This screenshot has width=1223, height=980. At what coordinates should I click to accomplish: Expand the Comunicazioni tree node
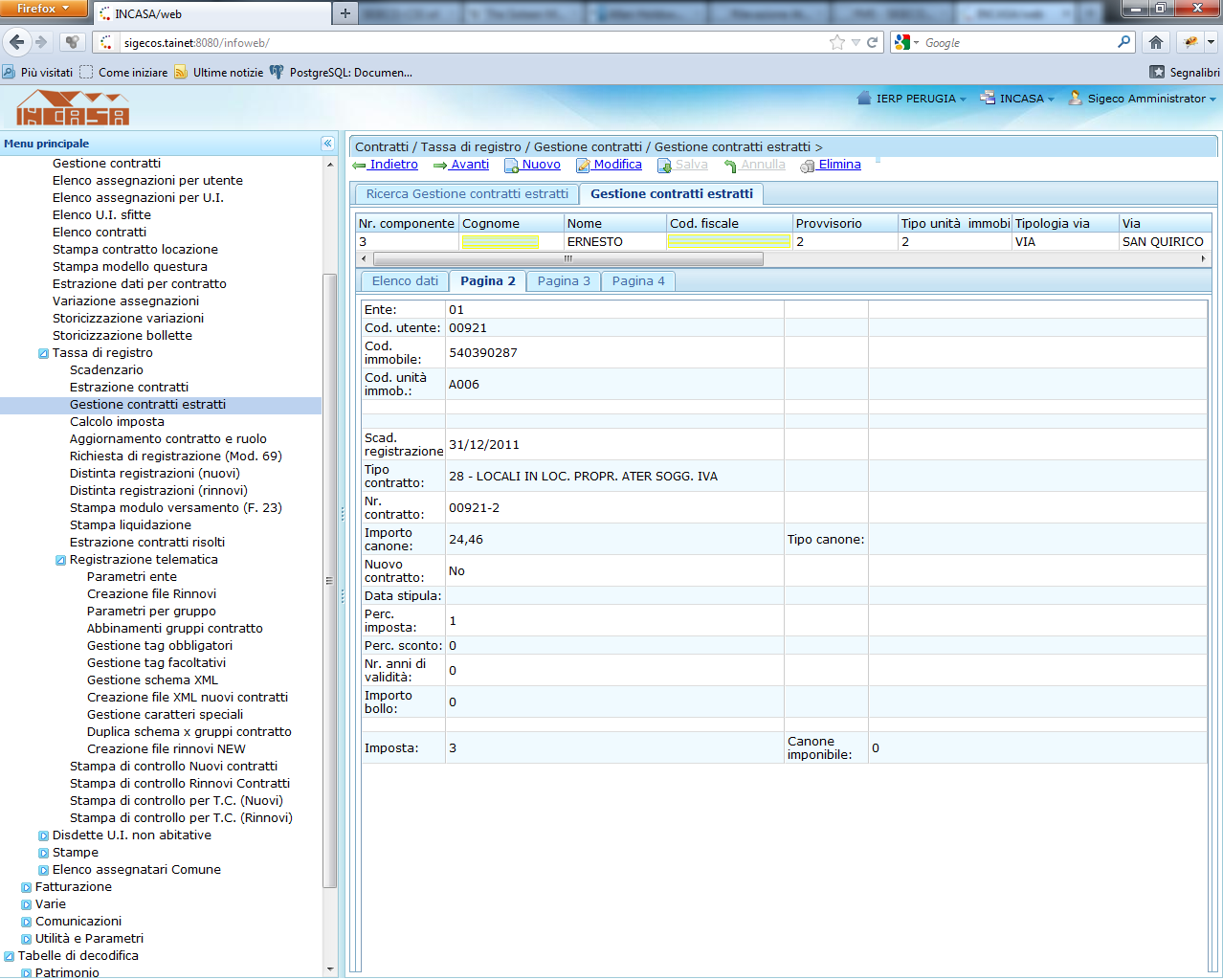coord(26,922)
